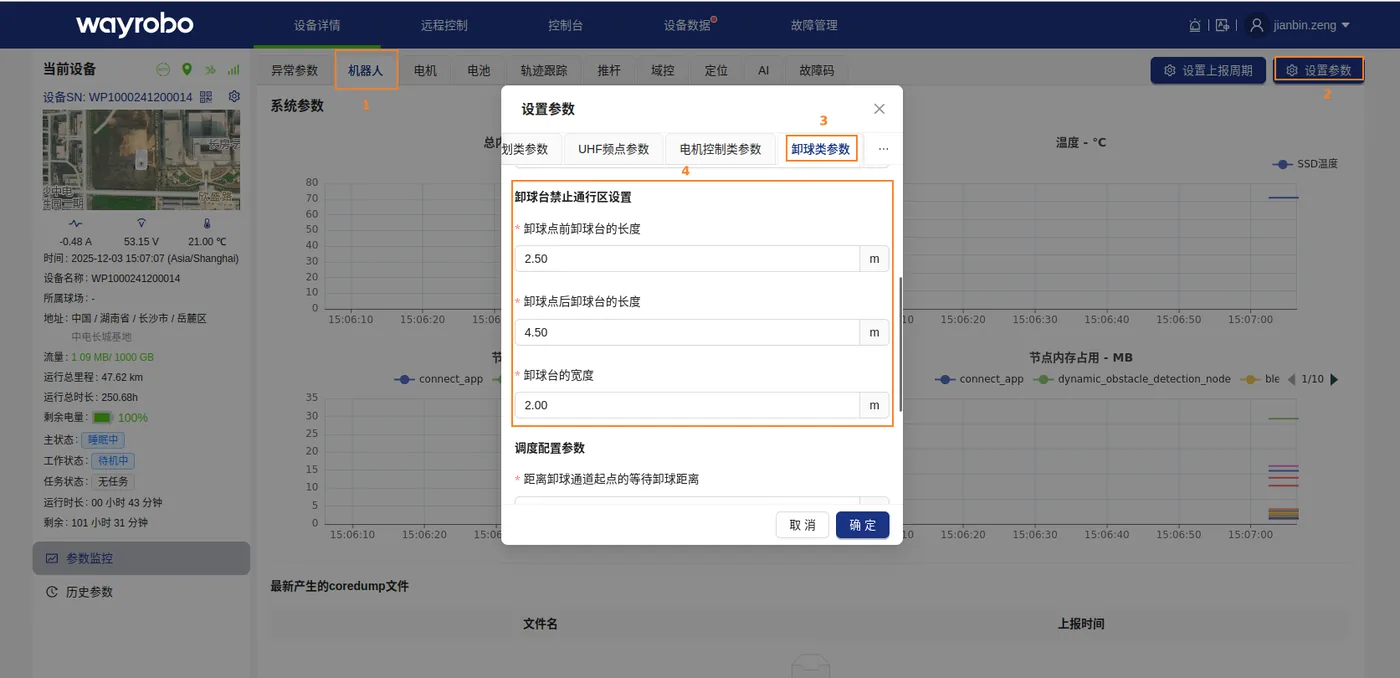Click the battery icon beside 100%
The width and height of the screenshot is (1400, 678).
tap(102, 417)
